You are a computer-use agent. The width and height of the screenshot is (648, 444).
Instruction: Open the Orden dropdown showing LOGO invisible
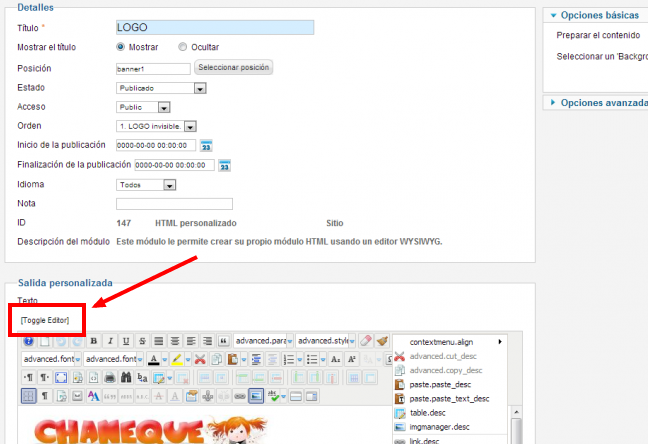tap(156, 126)
